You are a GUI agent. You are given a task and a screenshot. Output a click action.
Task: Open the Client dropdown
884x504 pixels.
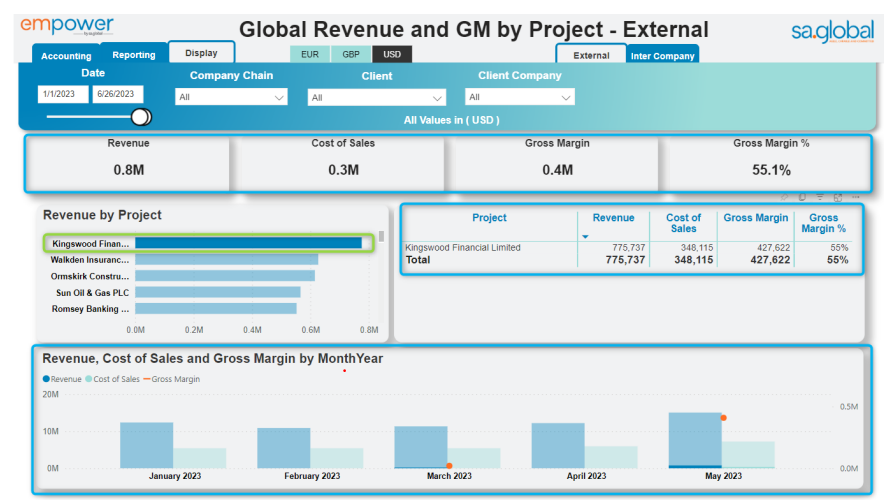(x=377, y=98)
